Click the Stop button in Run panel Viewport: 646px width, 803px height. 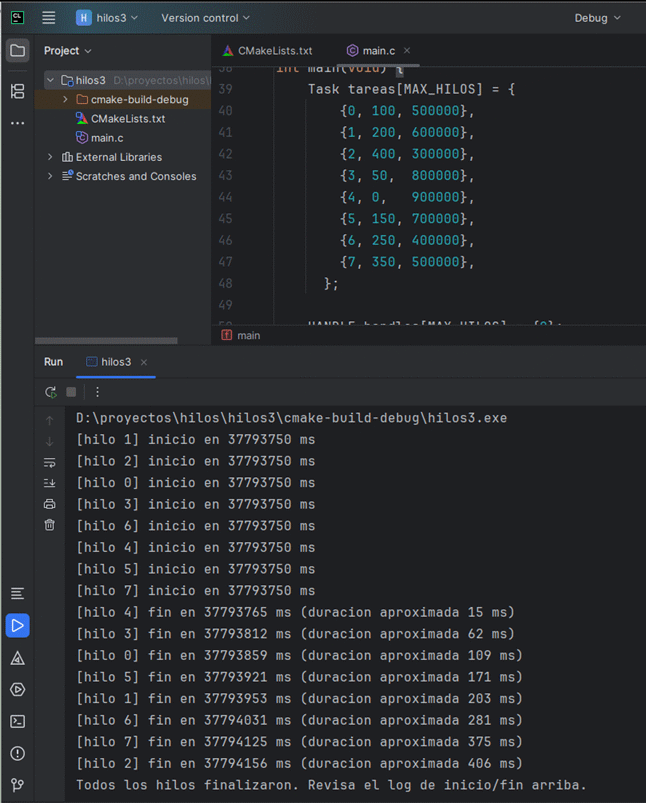click(70, 392)
